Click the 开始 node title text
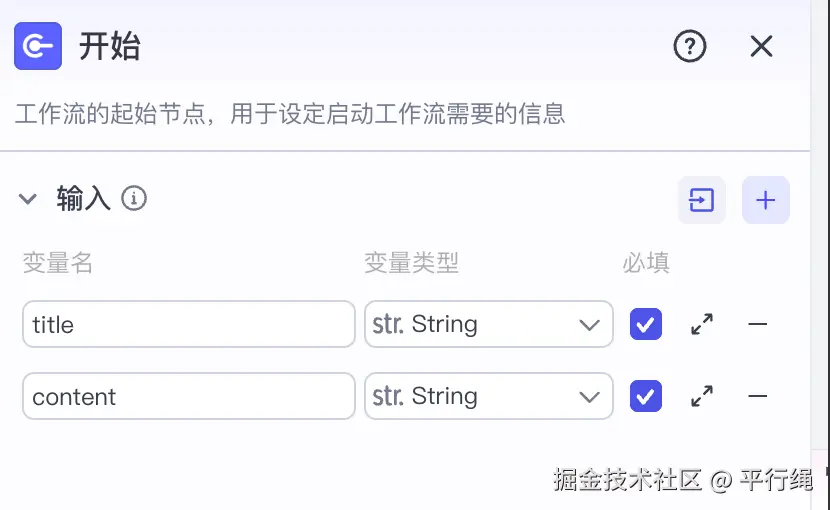Screen dimensions: 830x510 click(x=110, y=46)
